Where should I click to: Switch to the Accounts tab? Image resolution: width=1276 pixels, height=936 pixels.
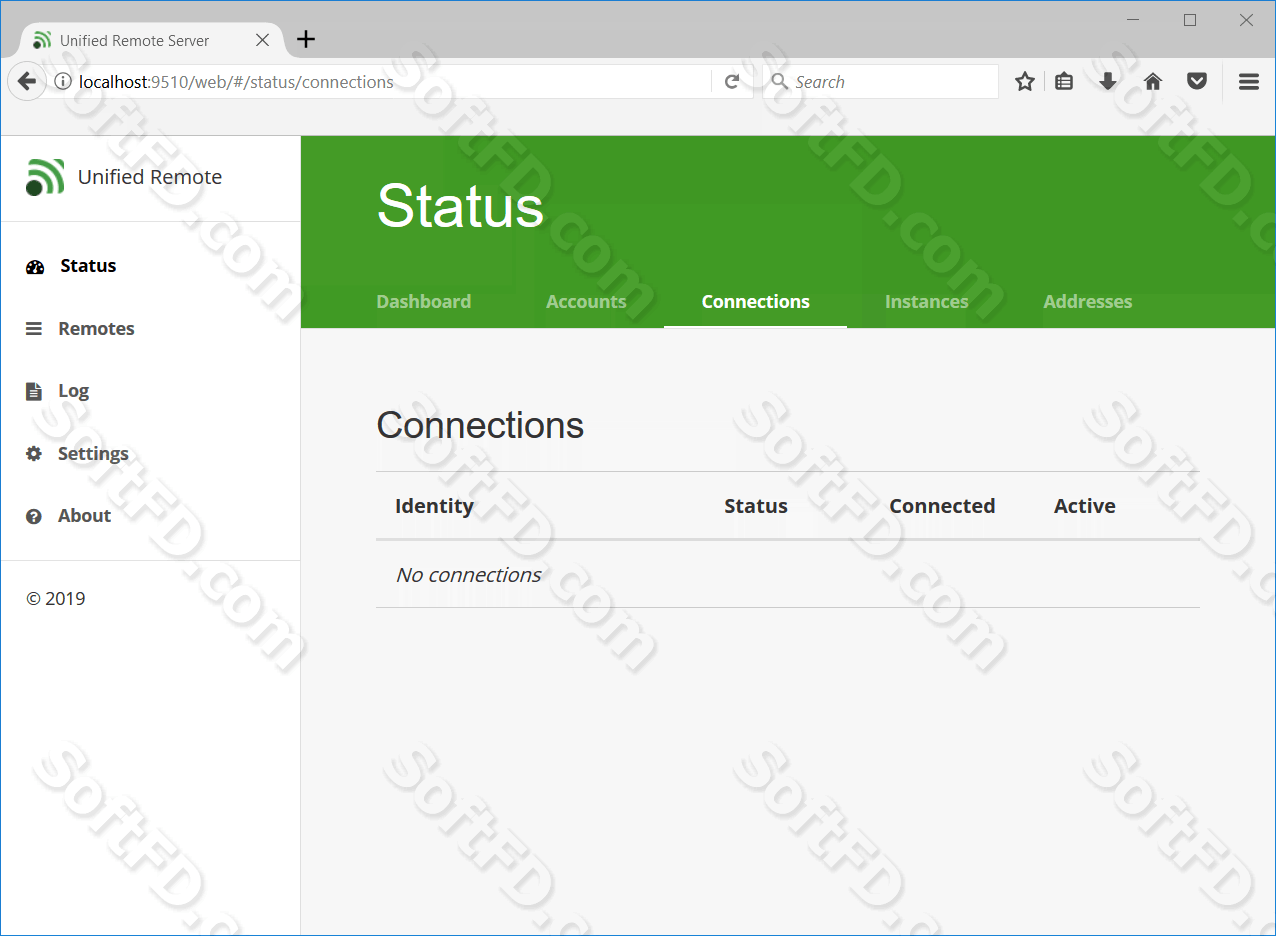[x=586, y=302]
